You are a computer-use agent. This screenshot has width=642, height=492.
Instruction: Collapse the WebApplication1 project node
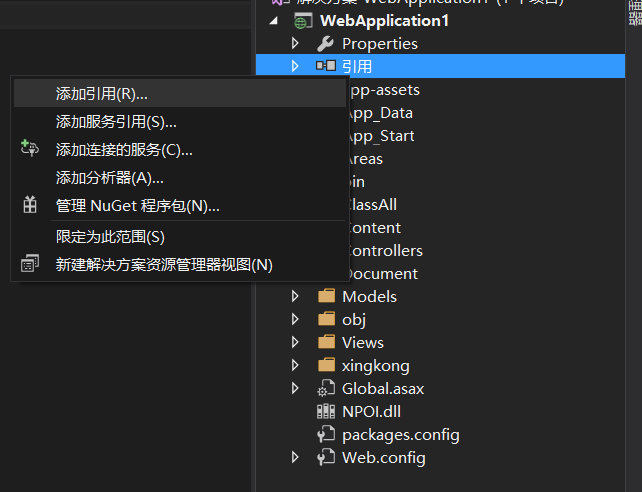pos(274,20)
